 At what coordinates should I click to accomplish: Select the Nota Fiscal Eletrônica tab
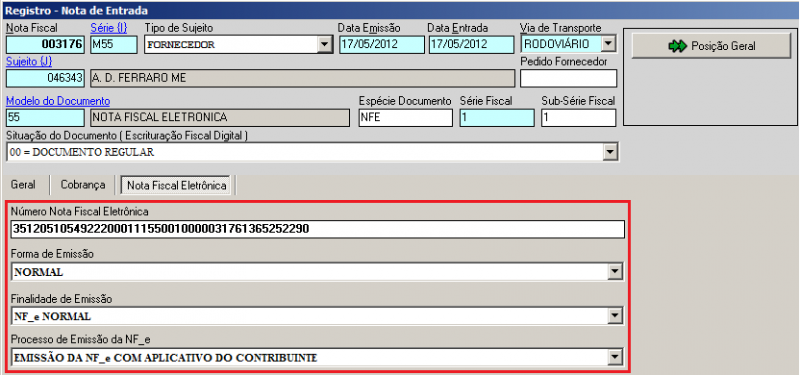[x=177, y=185]
